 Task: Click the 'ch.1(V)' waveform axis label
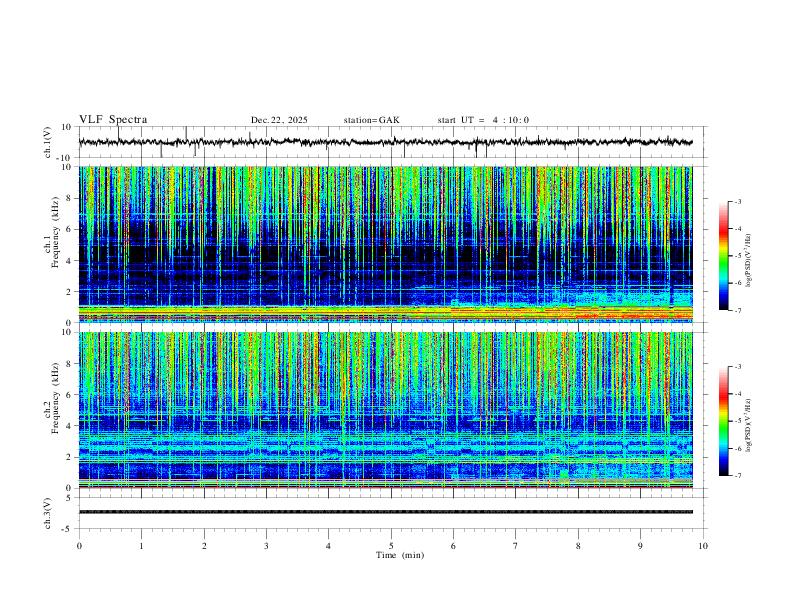pyautogui.click(x=48, y=142)
